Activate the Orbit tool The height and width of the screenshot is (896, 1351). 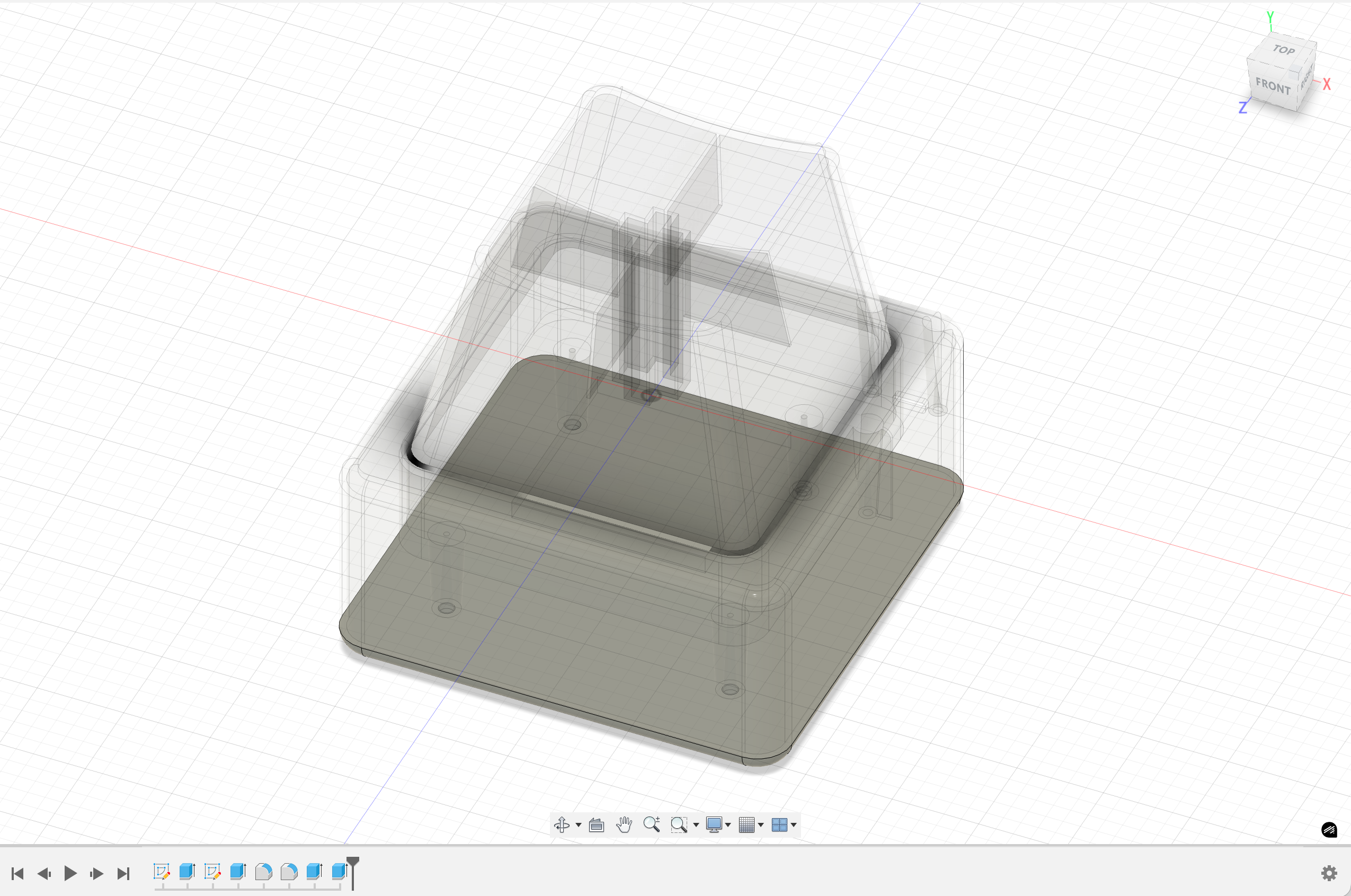click(x=562, y=824)
